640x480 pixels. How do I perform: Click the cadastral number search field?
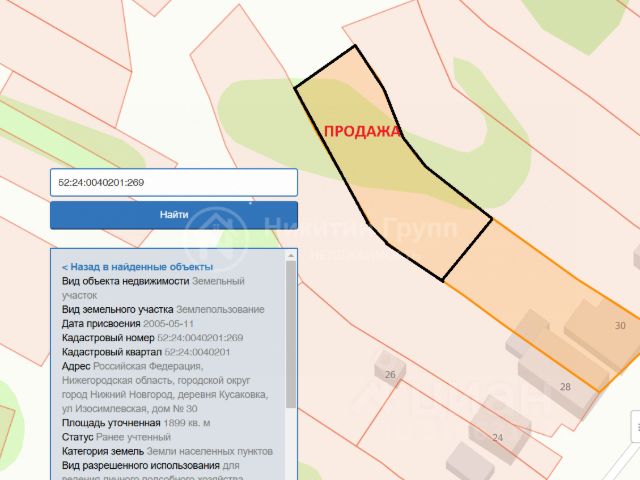(174, 182)
